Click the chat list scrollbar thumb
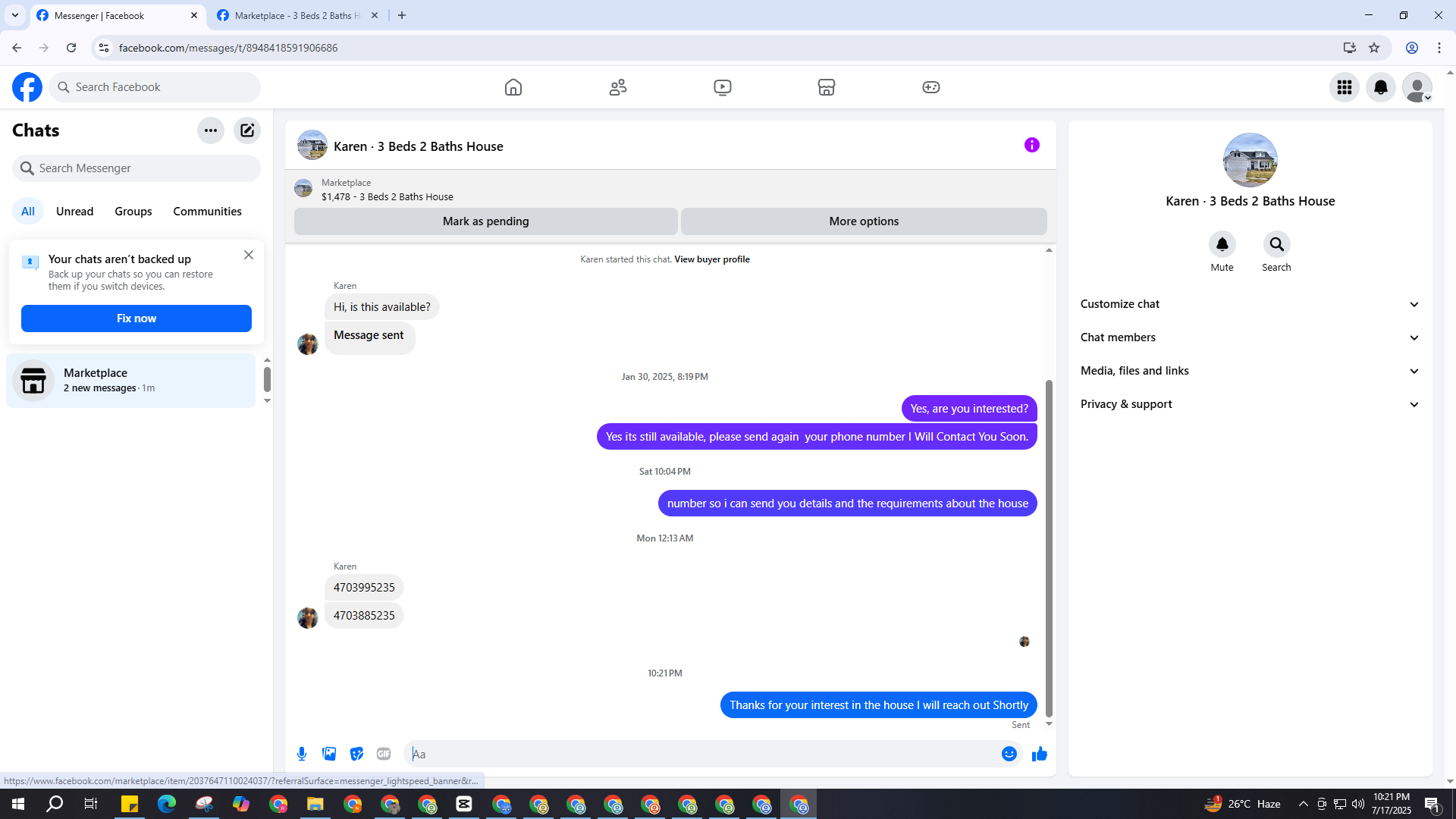 pyautogui.click(x=267, y=379)
